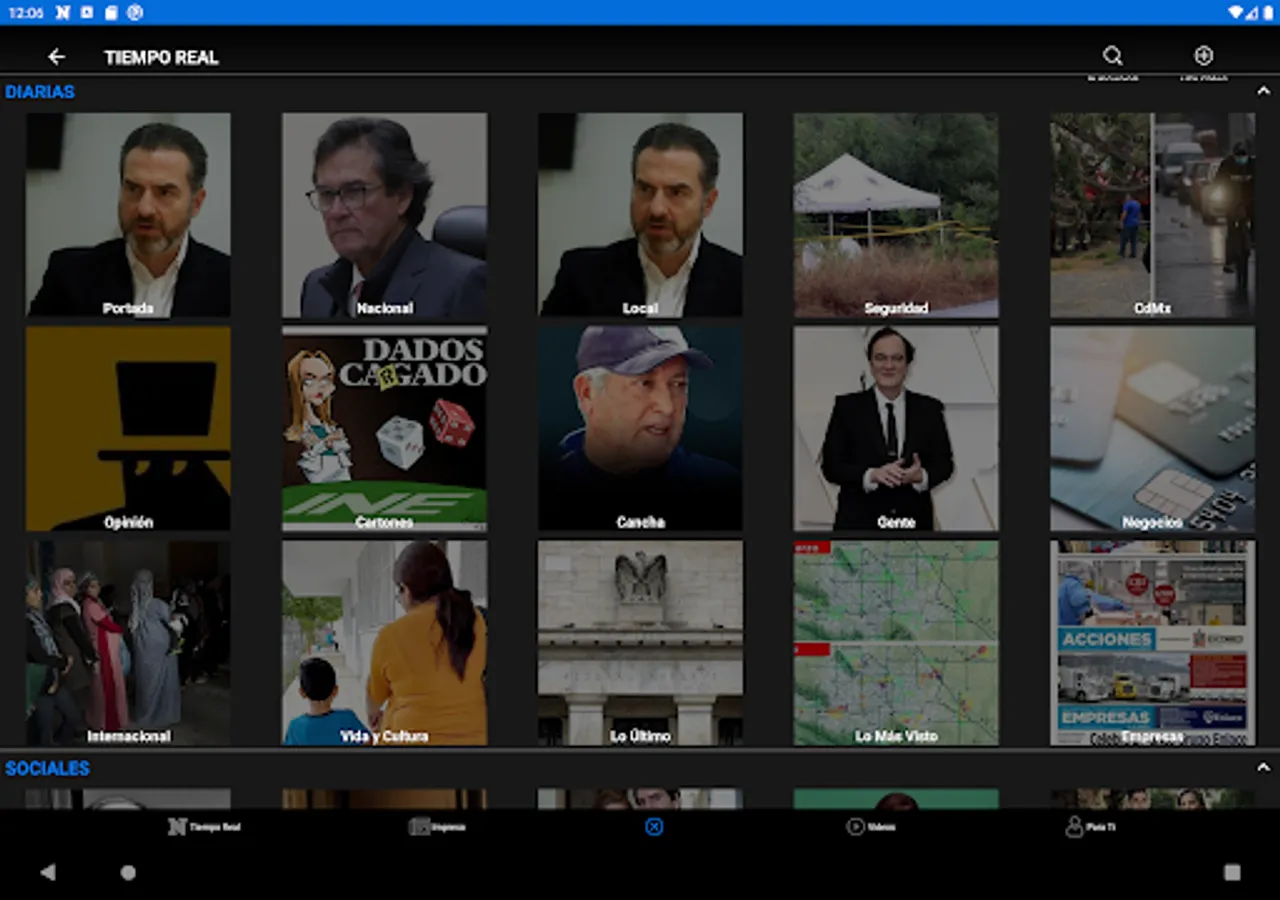The height and width of the screenshot is (900, 1280).
Task: Tap the SD card icon in status bar
Action: point(111,12)
